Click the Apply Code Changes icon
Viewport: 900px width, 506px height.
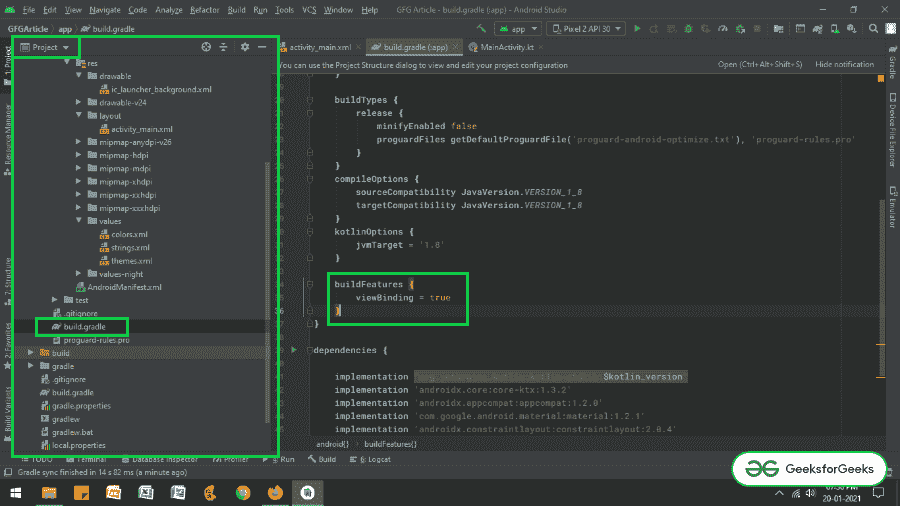click(x=671, y=29)
